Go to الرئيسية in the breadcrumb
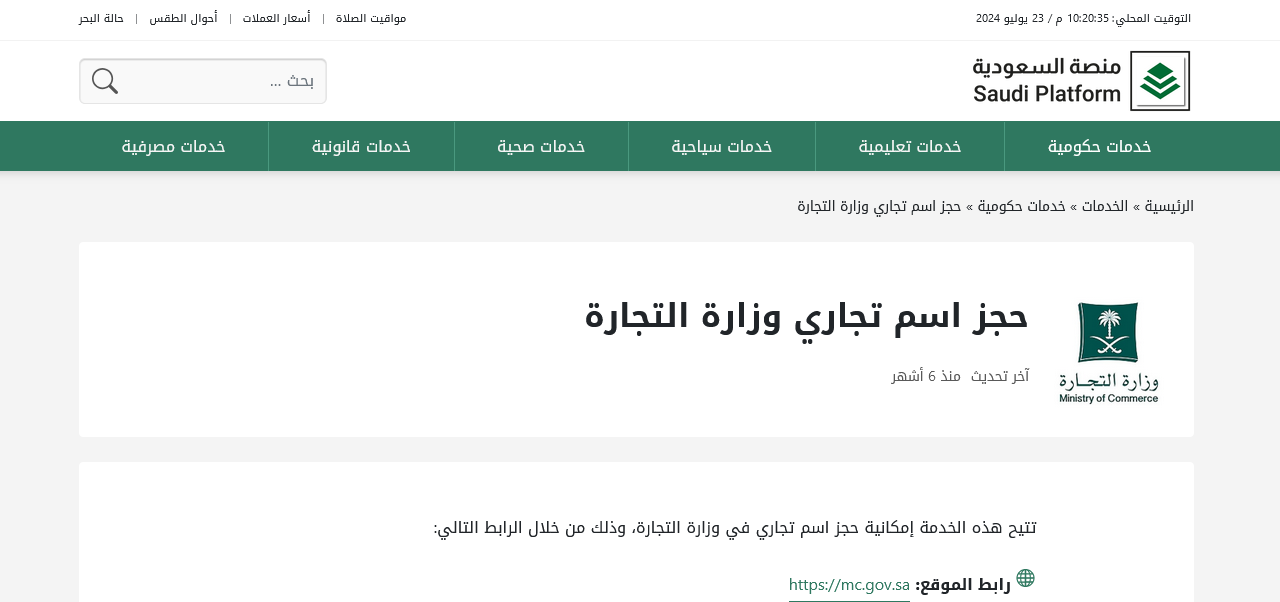The image size is (1280, 602). click(x=1169, y=206)
